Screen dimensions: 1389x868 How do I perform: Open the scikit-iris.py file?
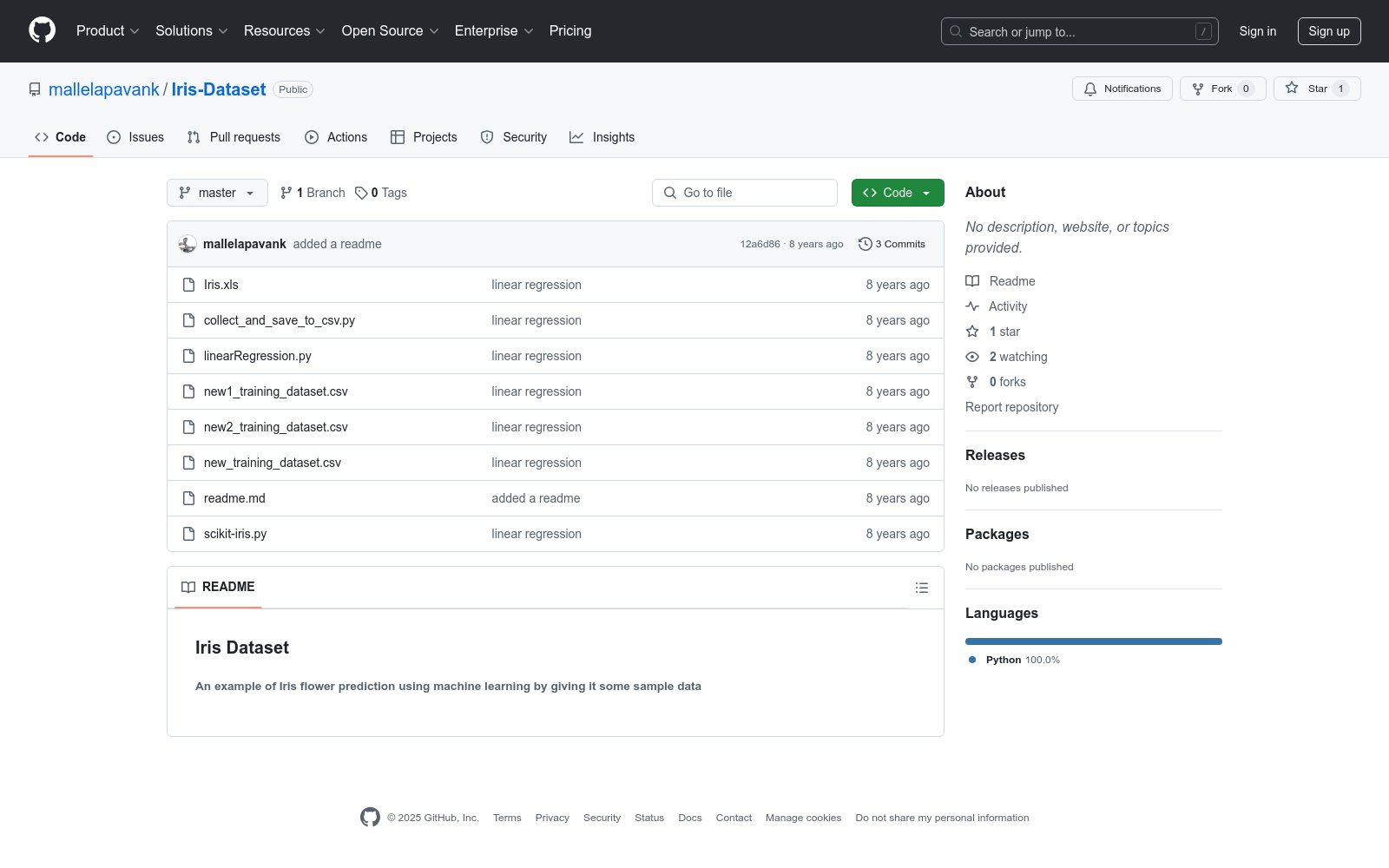[x=235, y=534]
